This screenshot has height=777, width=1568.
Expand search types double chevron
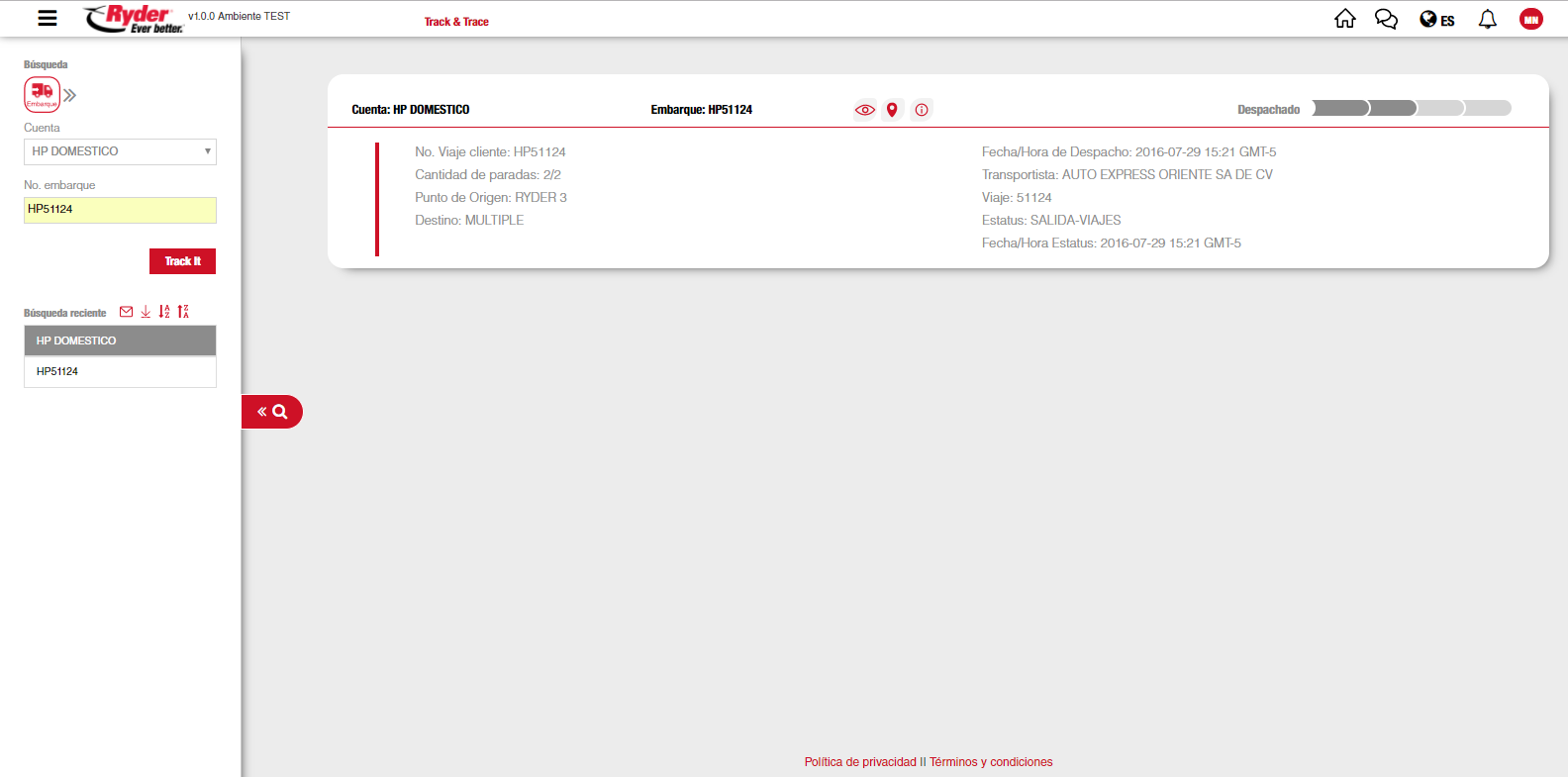(x=70, y=95)
